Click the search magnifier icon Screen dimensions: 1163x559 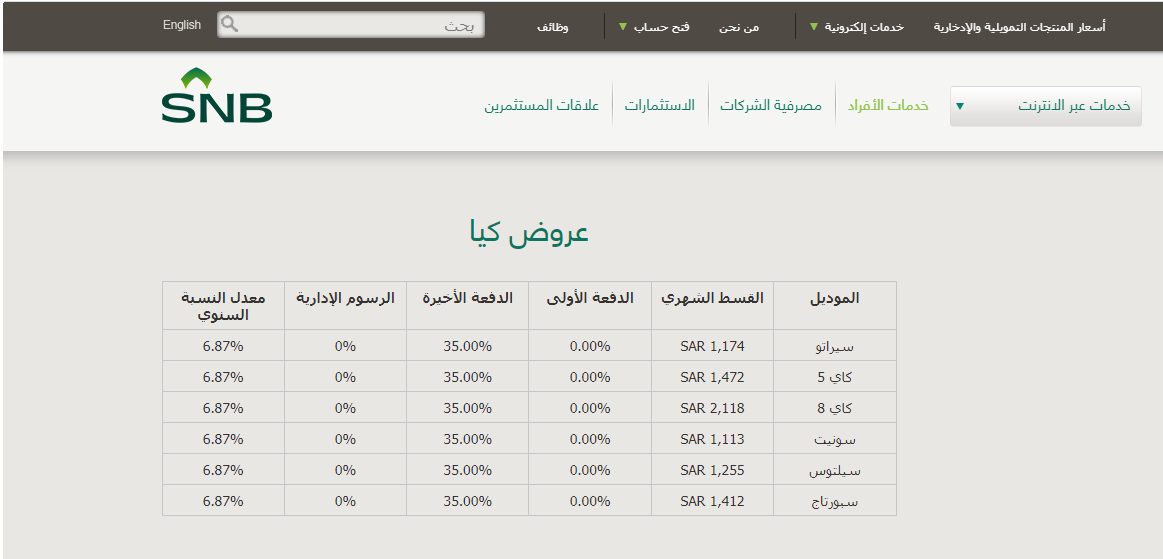pyautogui.click(x=230, y=24)
